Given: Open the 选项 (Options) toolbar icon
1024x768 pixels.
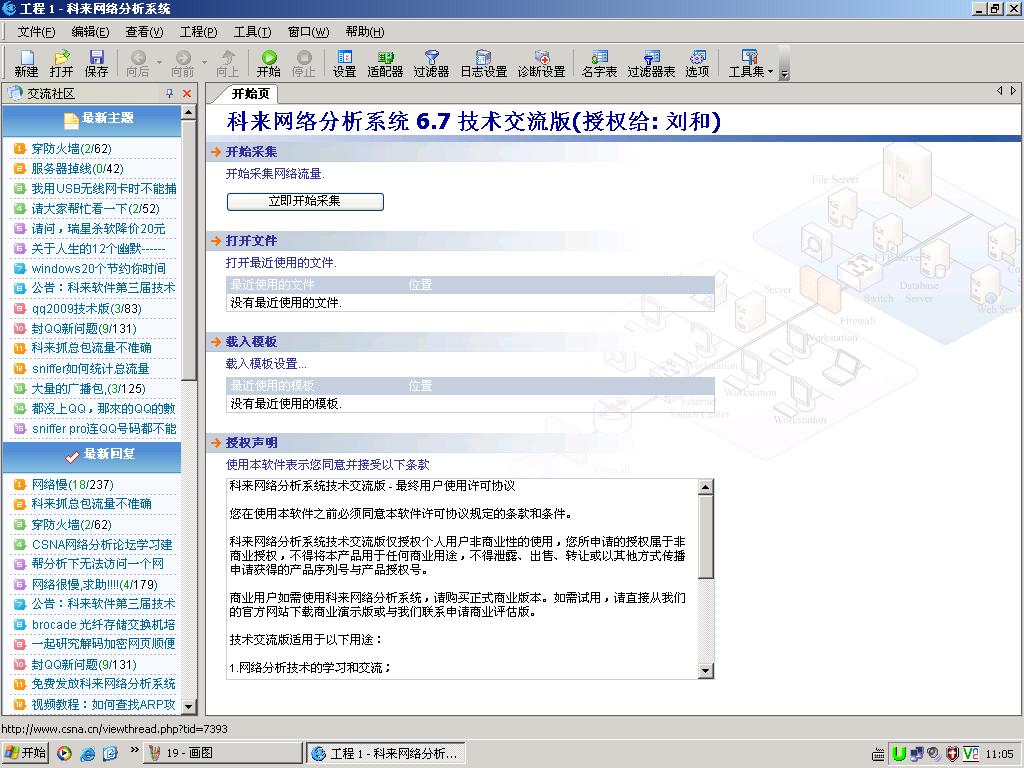Looking at the screenshot, I should click(697, 63).
